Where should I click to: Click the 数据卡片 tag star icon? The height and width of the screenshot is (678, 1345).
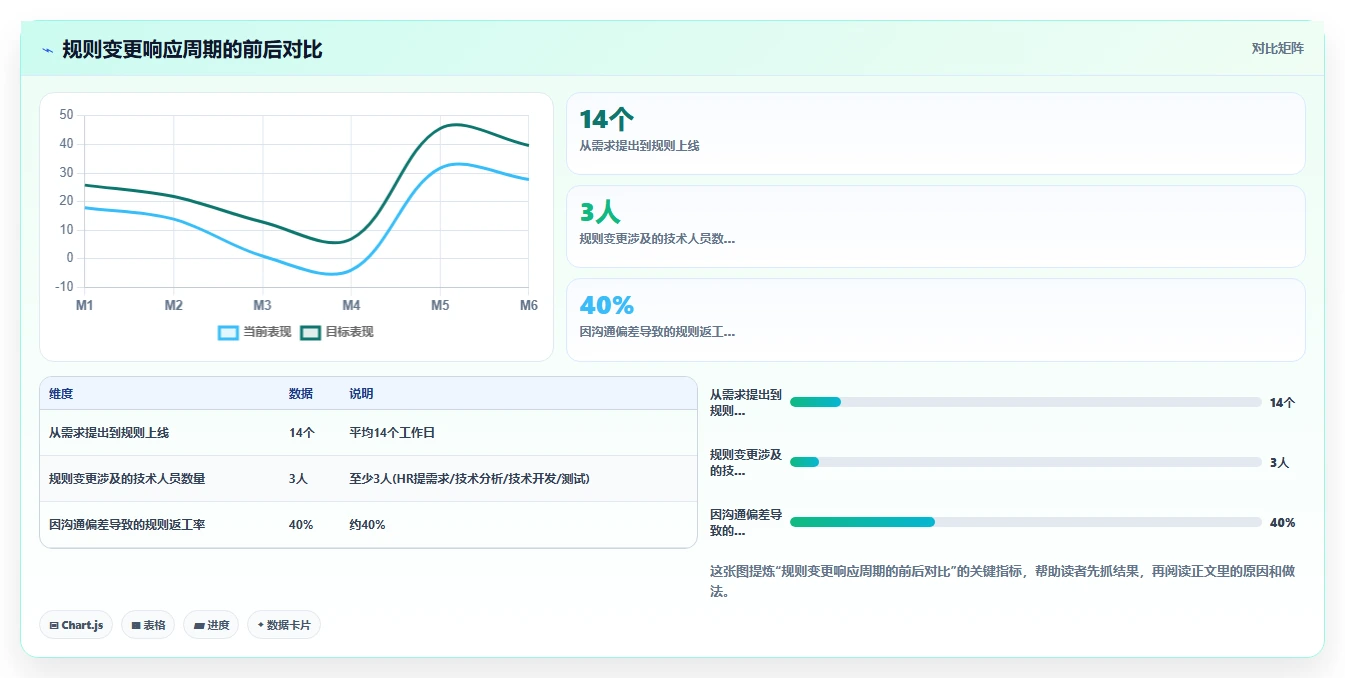point(261,625)
